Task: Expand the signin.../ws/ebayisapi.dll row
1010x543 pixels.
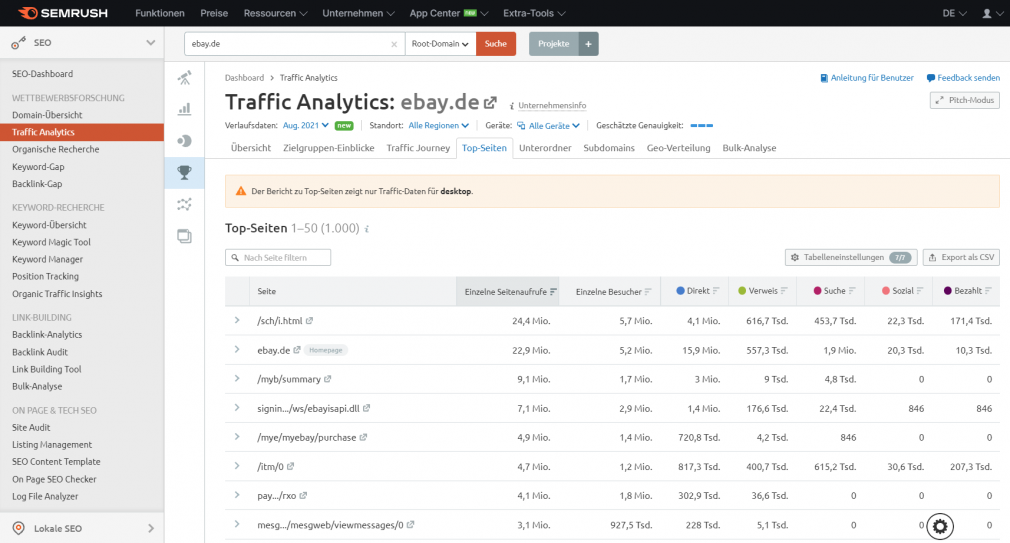Action: tap(237, 408)
